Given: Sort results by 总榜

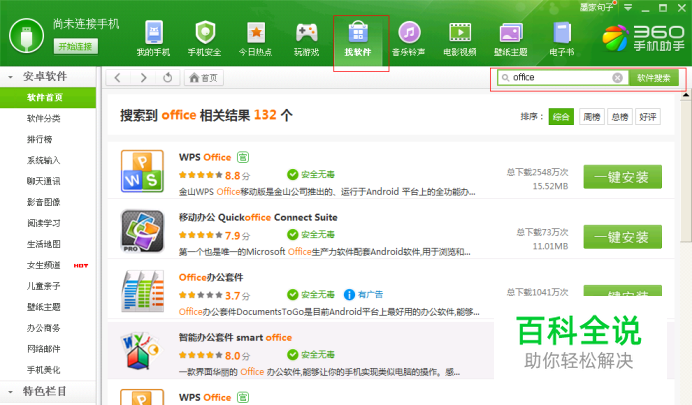Looking at the screenshot, I should click(x=620, y=117).
